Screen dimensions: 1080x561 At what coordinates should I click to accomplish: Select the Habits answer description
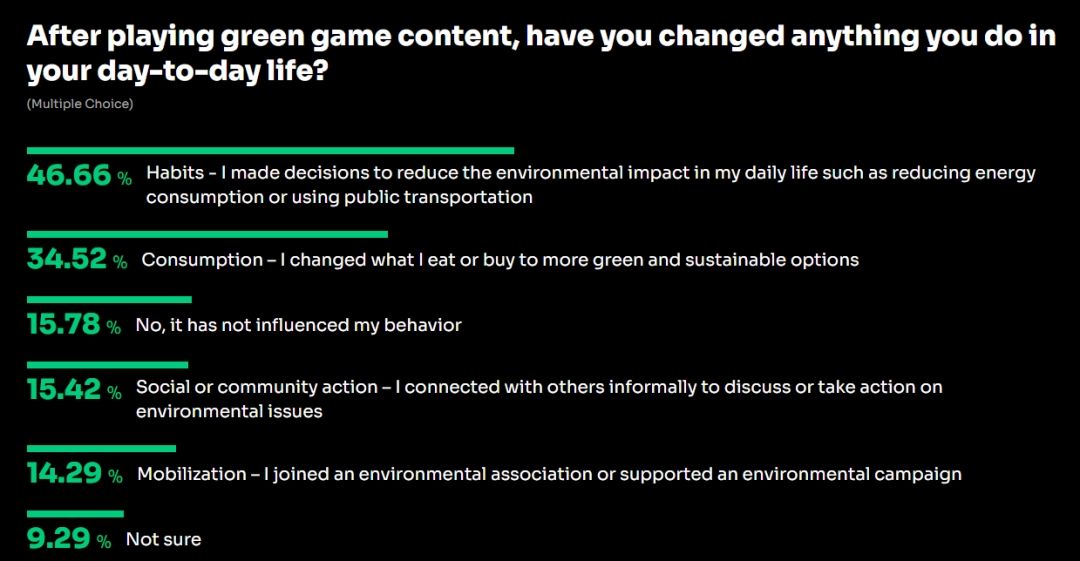click(590, 185)
